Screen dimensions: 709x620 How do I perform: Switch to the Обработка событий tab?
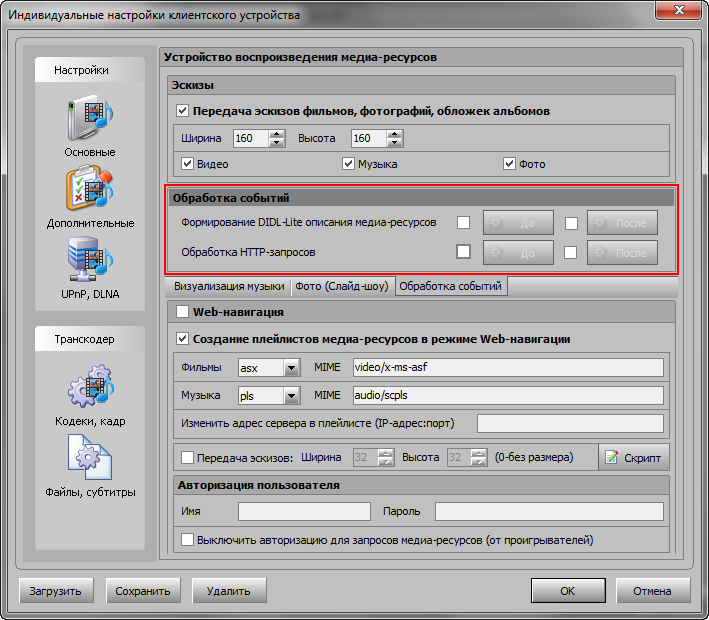pos(451,287)
